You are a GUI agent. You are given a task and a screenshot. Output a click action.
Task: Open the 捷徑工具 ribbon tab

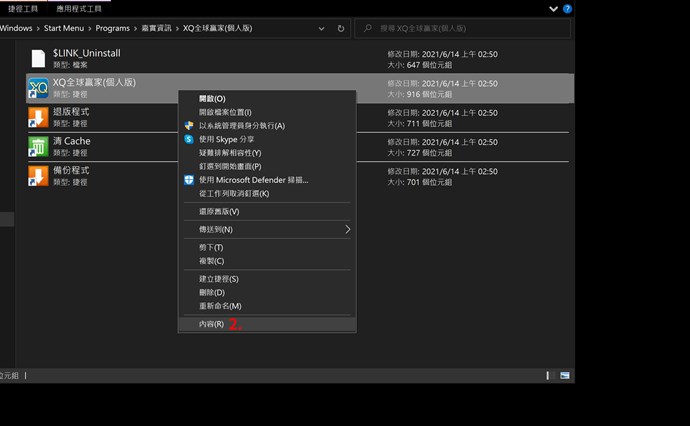click(22, 8)
